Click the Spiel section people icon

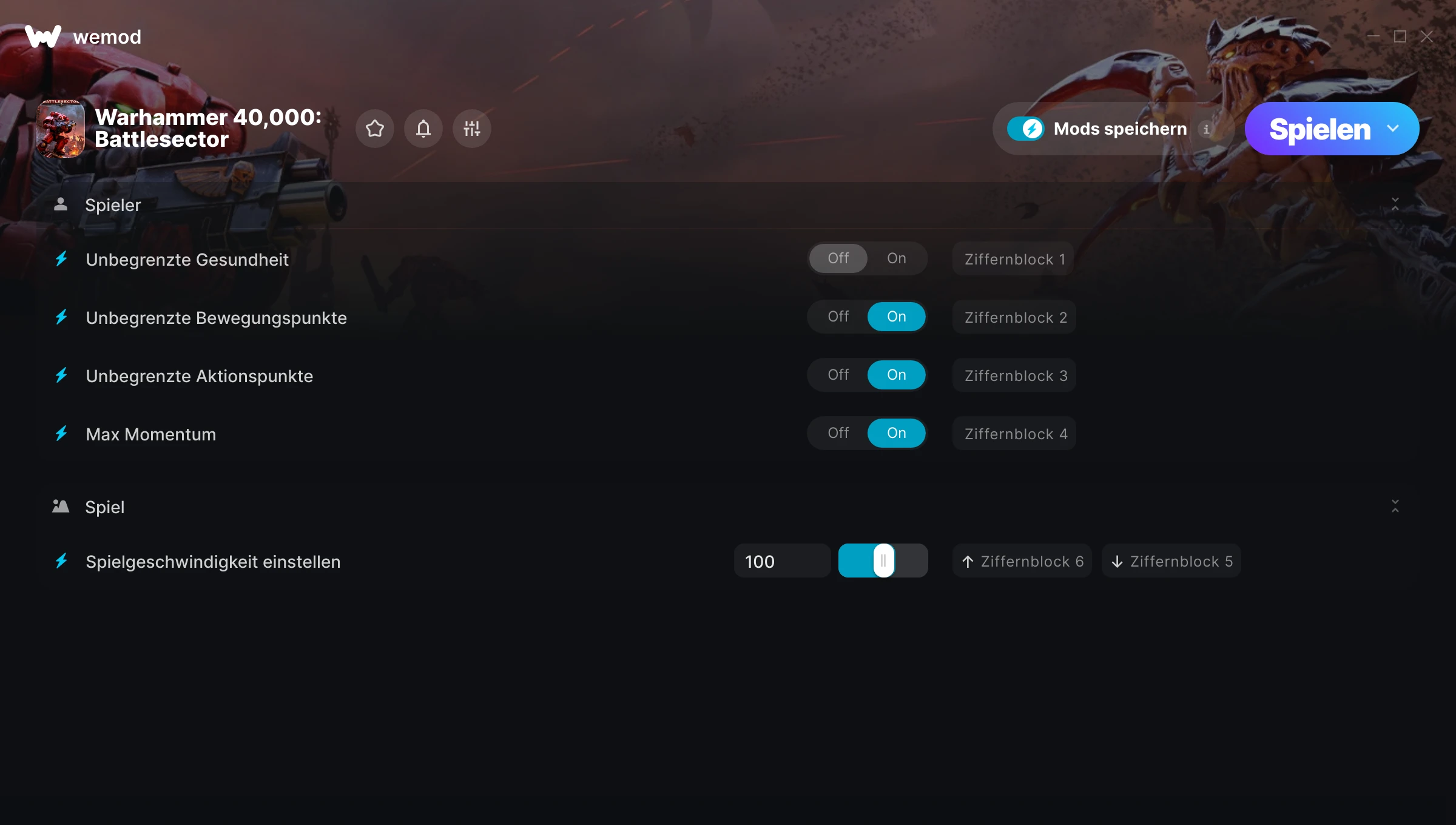(x=60, y=506)
